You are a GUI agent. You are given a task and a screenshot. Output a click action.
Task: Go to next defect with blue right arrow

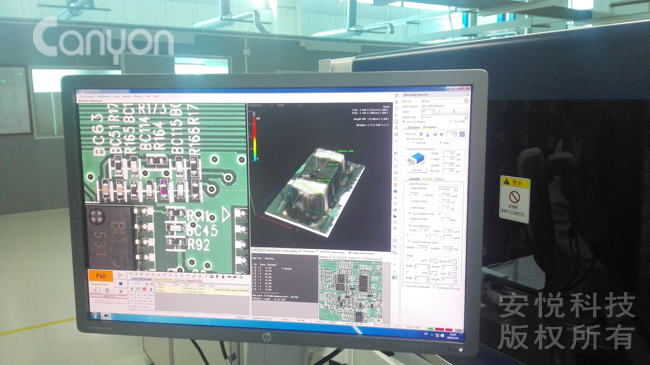coord(151,290)
